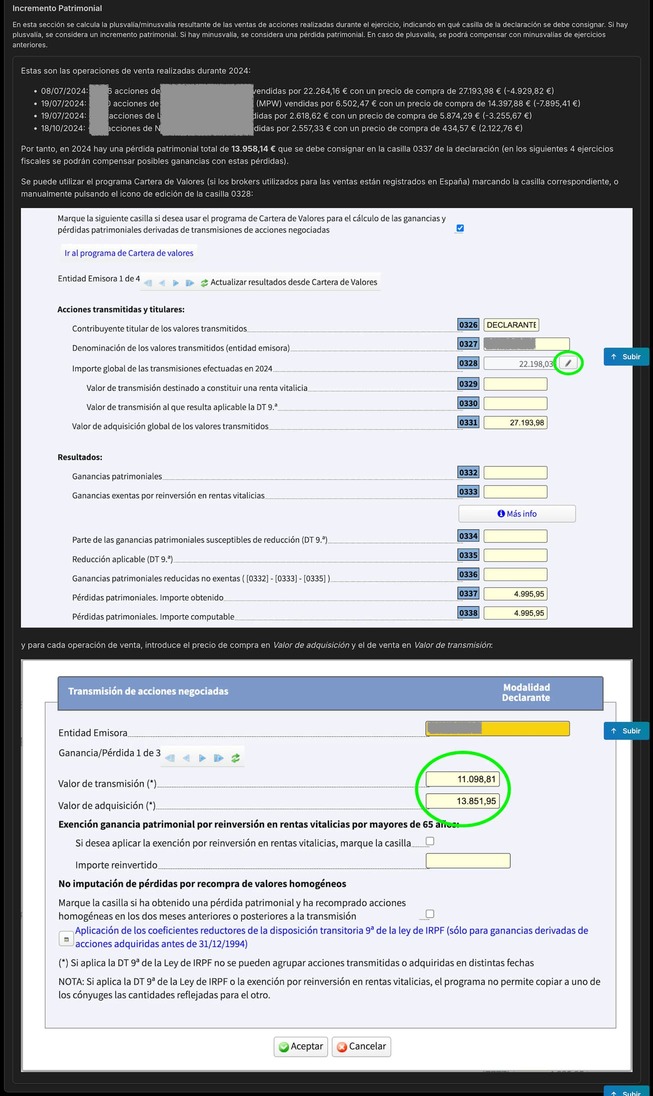Image resolution: width=653 pixels, height=1096 pixels.
Task: Click the Cancelar button
Action: 361,1046
